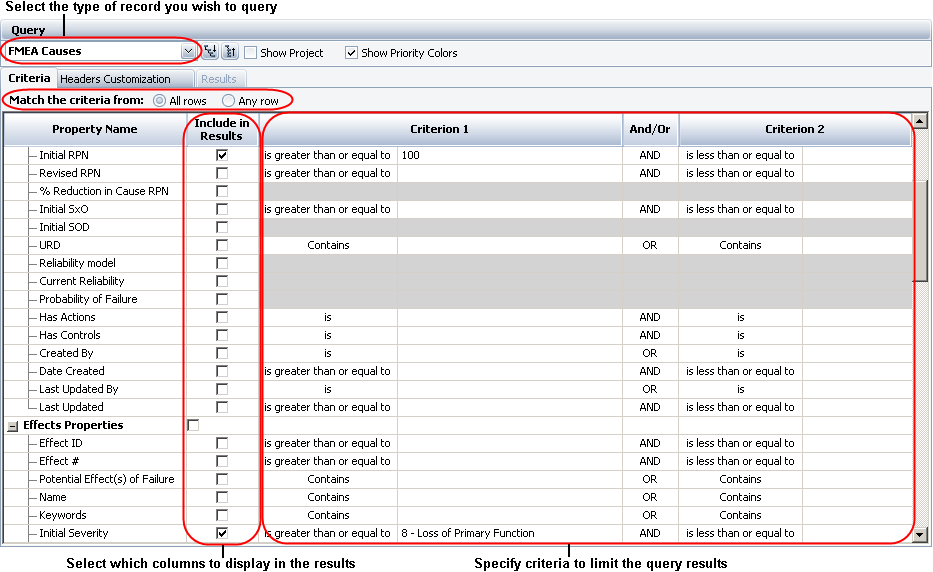The image size is (933, 572).
Task: Tick the Effects Properties group checkbox
Action: point(193,425)
